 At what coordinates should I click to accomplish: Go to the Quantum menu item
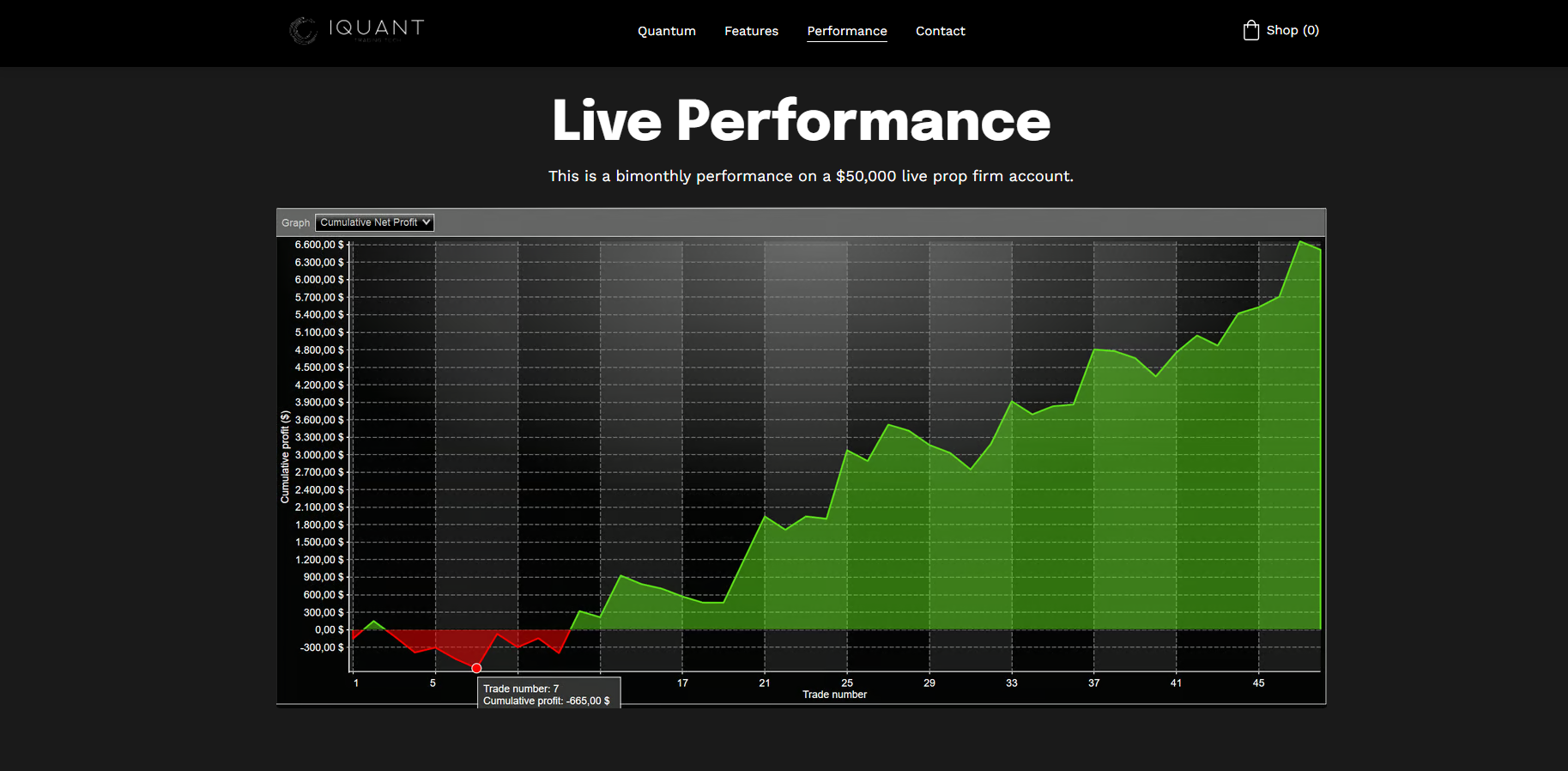666,31
